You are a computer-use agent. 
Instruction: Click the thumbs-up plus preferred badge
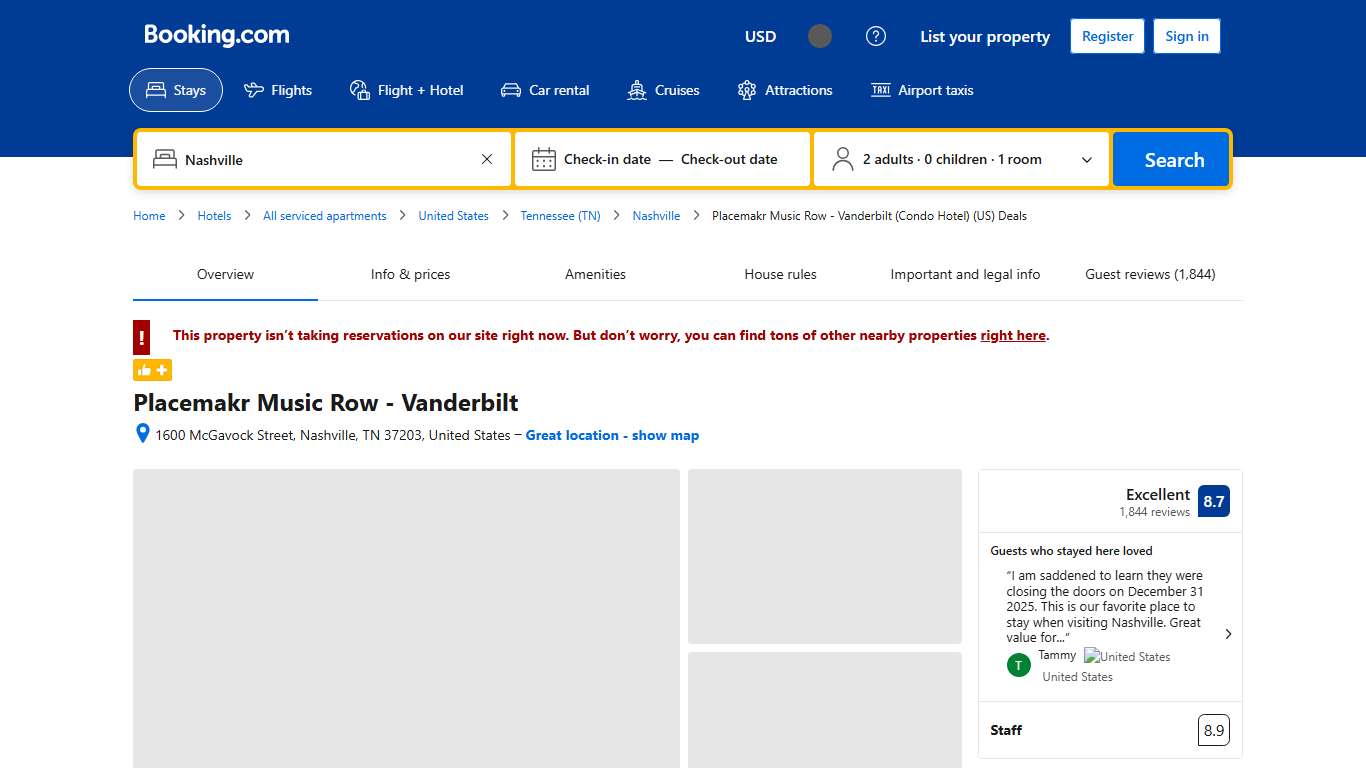click(x=152, y=370)
